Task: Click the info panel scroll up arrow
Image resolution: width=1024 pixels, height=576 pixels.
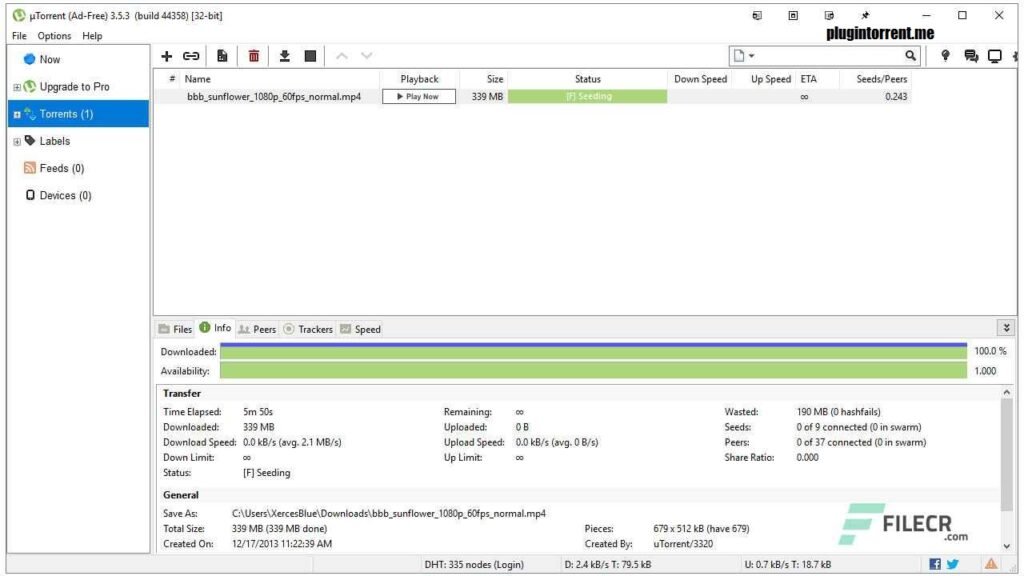Action: point(1006,392)
